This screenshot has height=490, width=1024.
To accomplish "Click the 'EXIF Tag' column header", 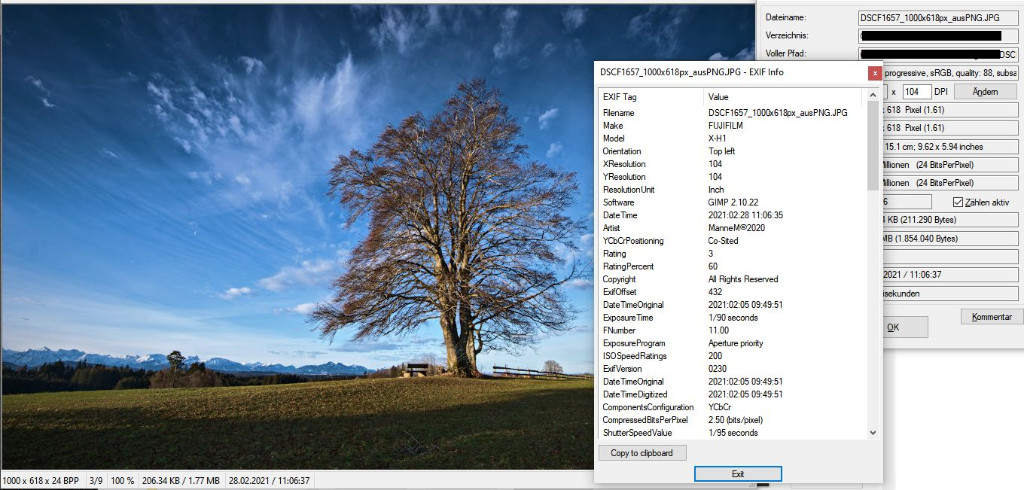I will click(x=651, y=97).
